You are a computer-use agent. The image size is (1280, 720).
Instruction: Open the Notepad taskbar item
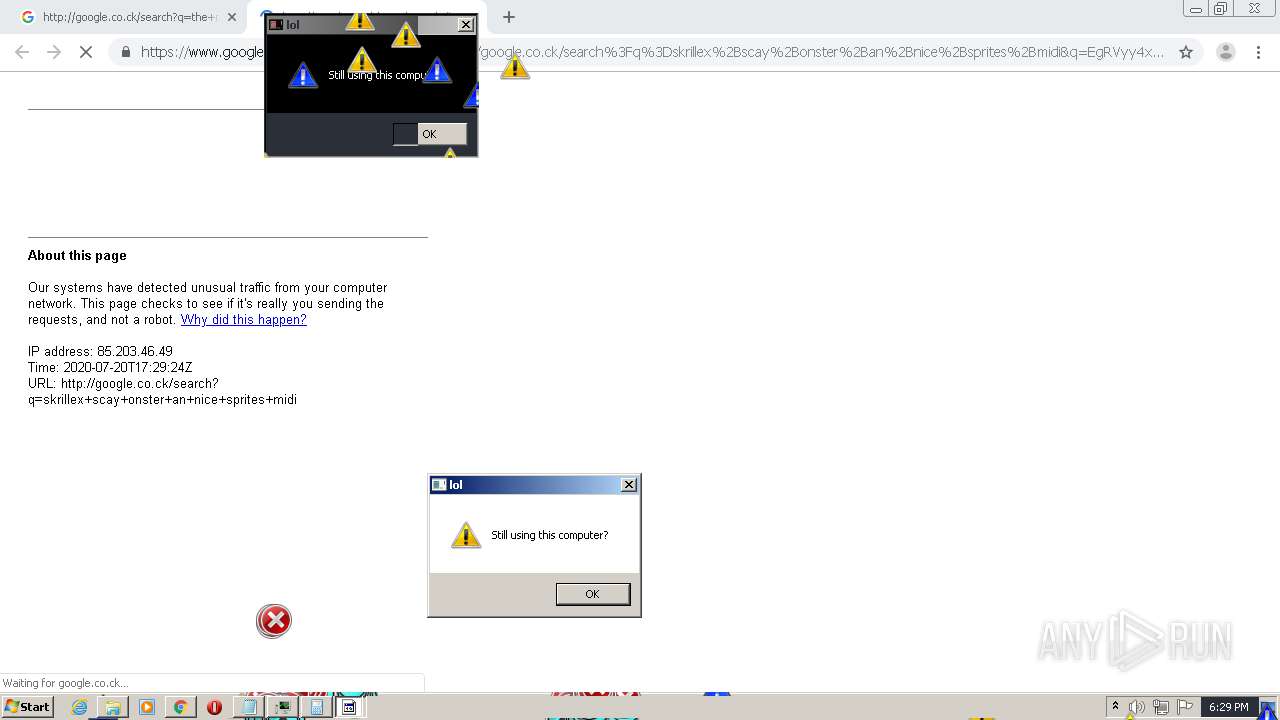[x=249, y=707]
